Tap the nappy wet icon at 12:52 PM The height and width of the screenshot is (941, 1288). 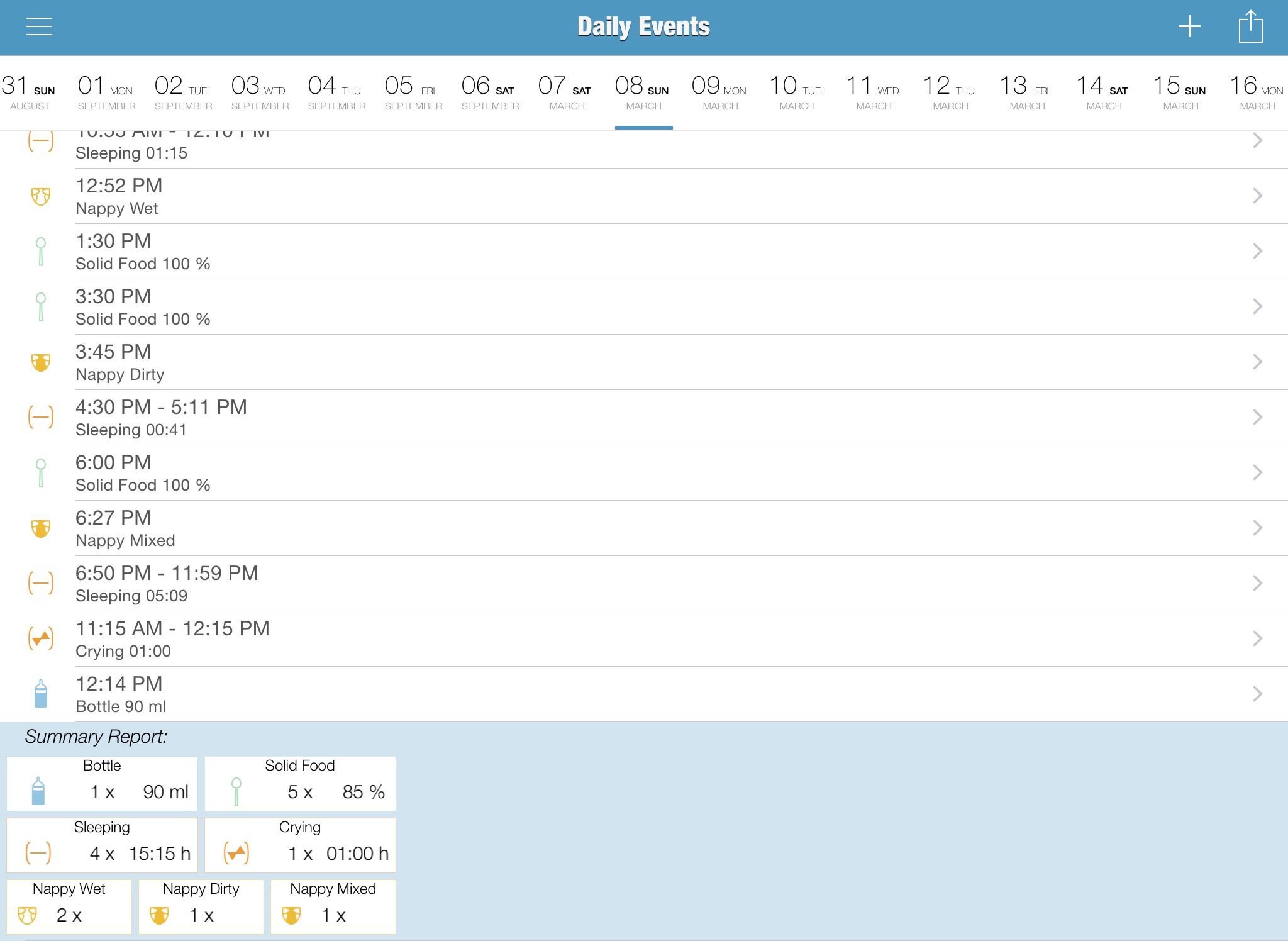[x=40, y=196]
